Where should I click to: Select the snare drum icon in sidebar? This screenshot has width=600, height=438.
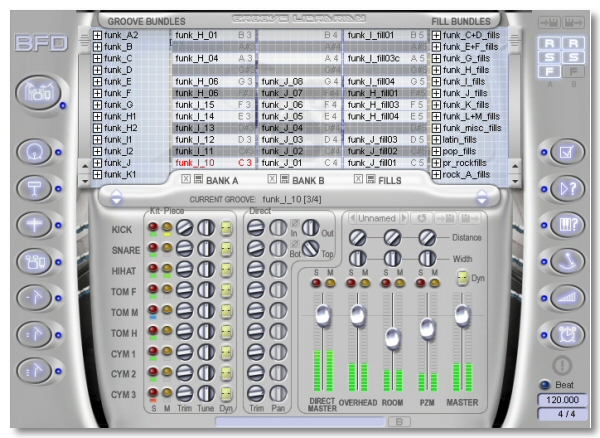pyautogui.click(x=34, y=189)
